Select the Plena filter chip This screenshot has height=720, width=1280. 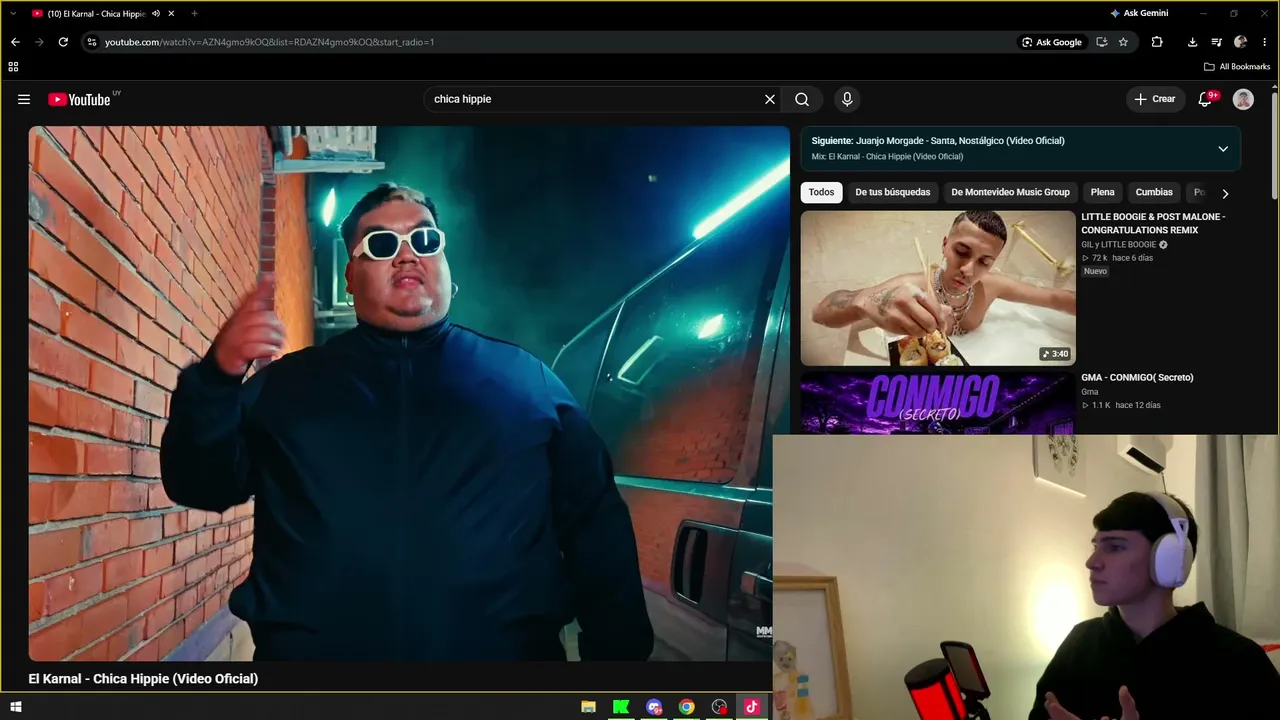click(1102, 192)
